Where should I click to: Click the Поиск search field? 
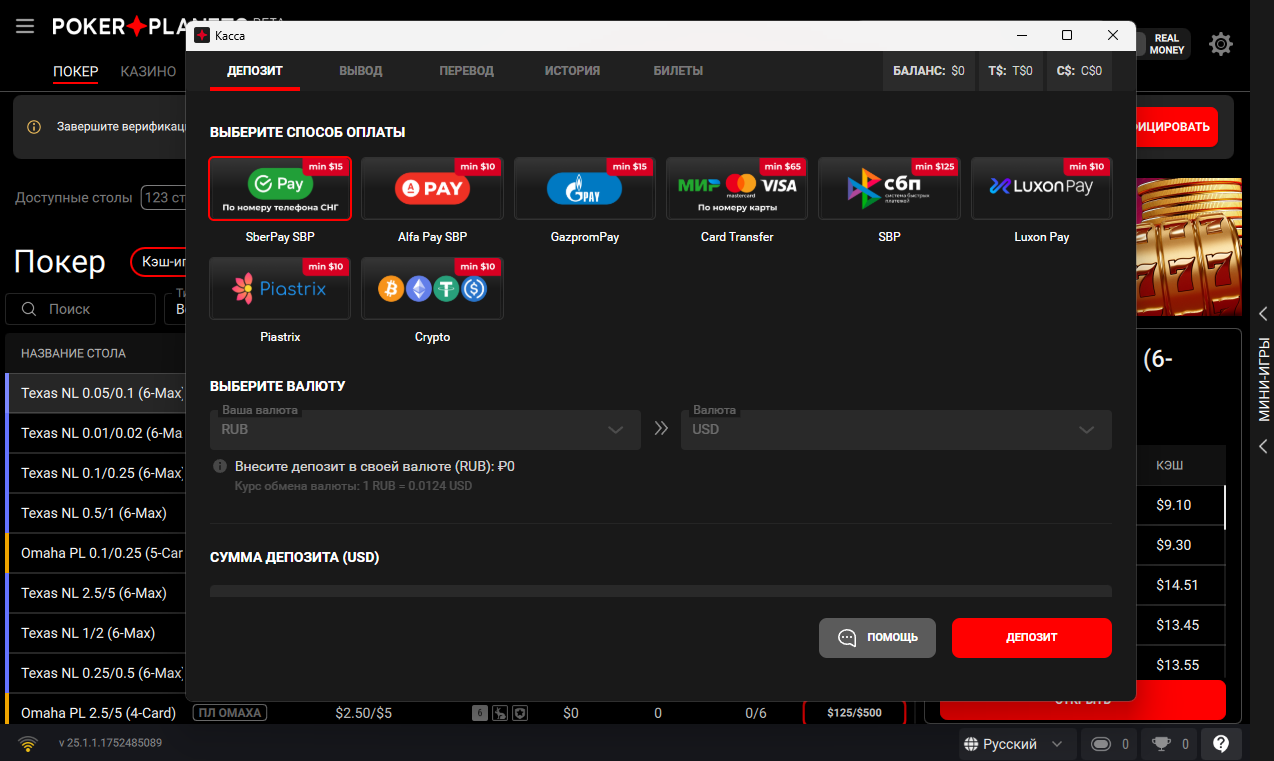(80, 309)
